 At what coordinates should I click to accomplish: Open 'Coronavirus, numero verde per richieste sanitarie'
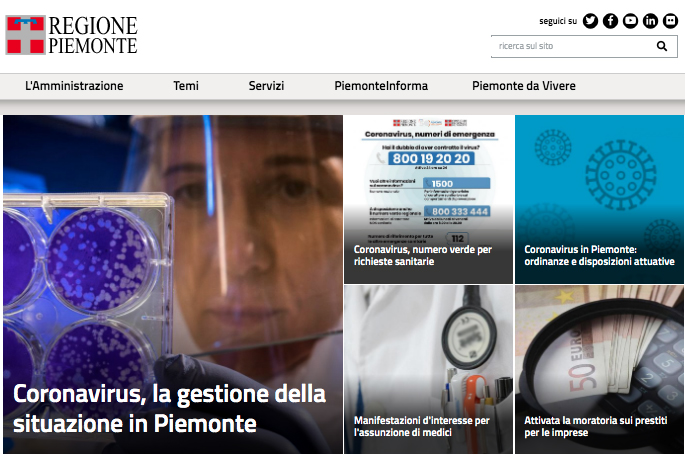[x=422, y=256]
